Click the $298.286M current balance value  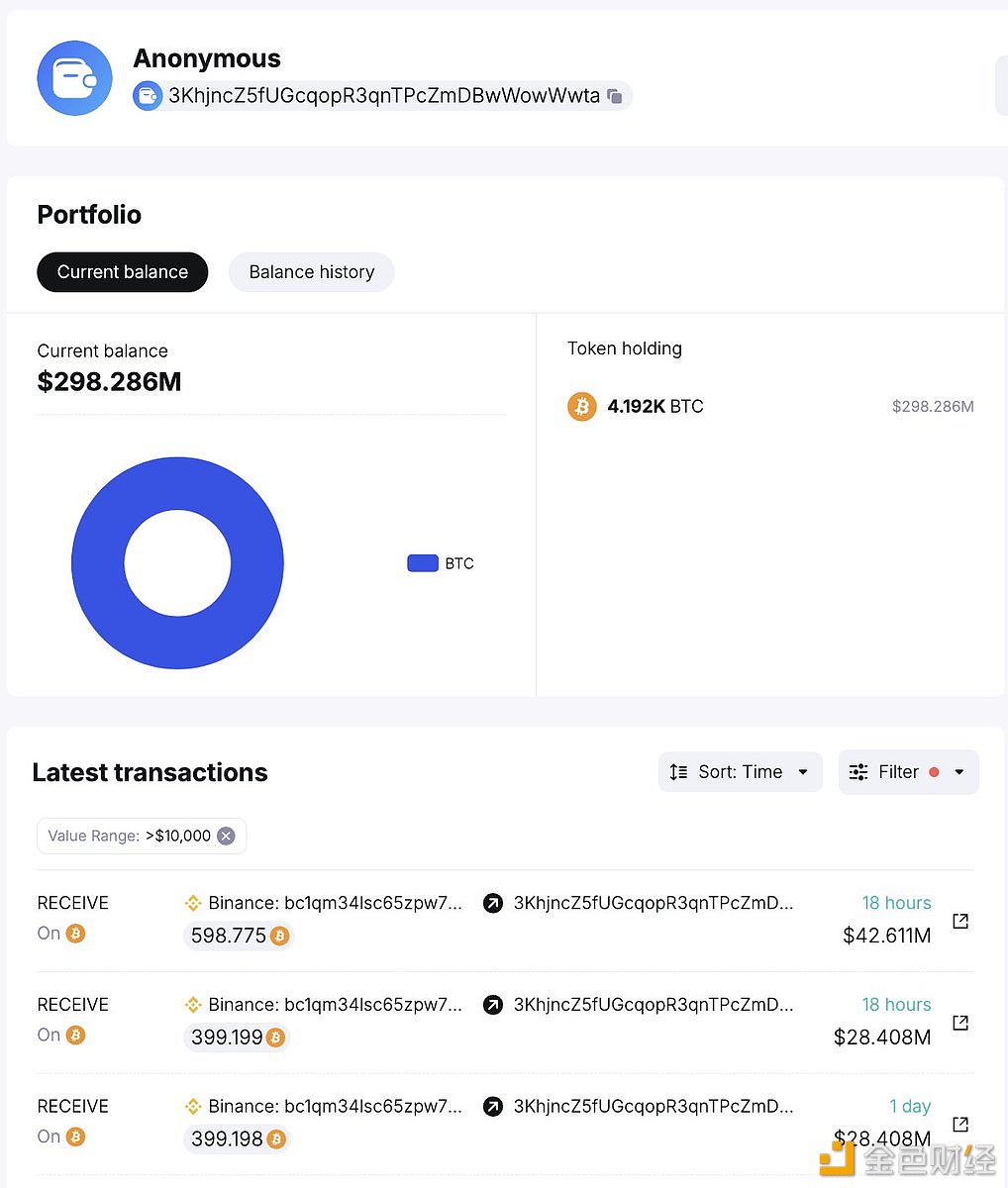click(x=109, y=382)
